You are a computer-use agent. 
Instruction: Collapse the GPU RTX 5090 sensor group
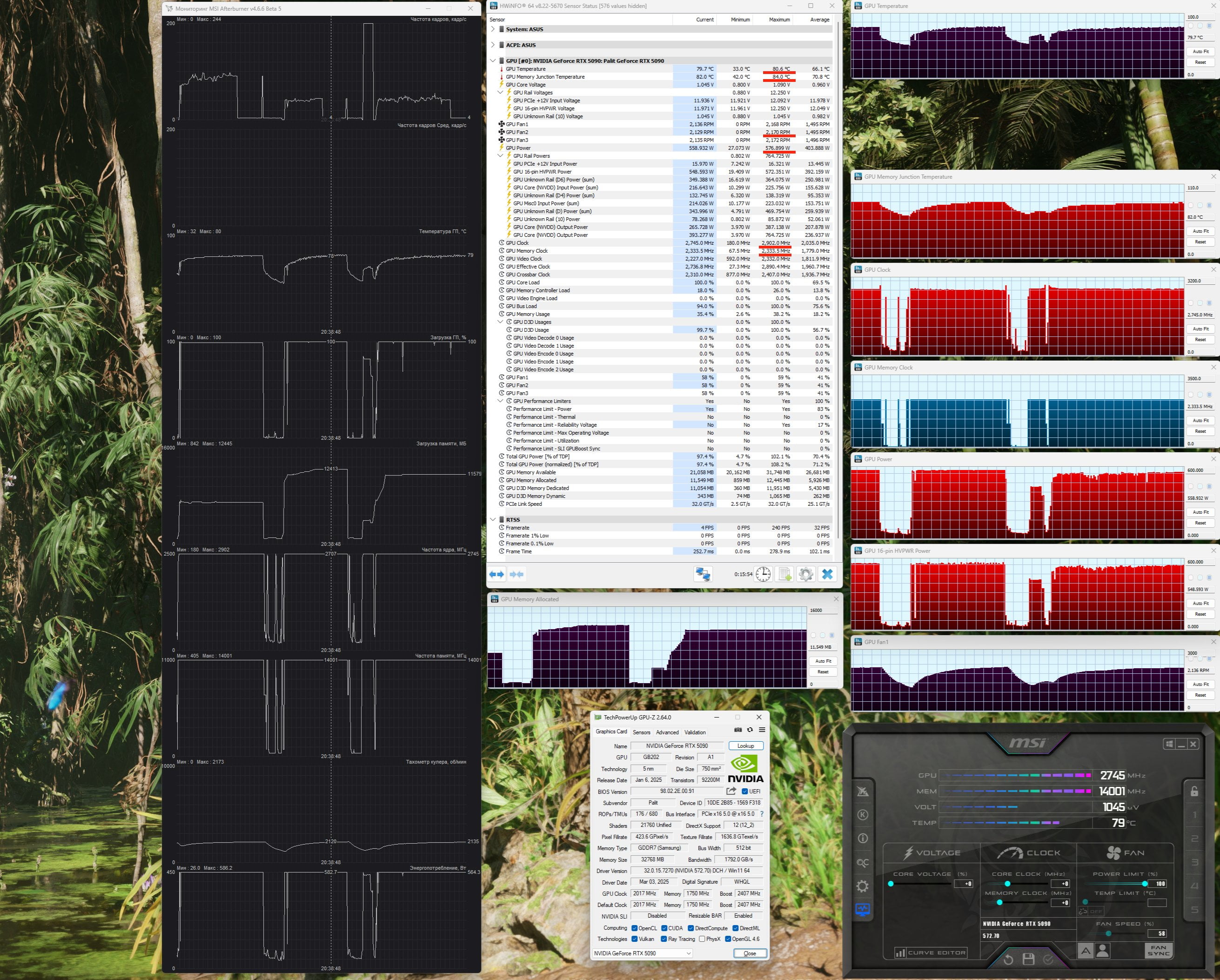click(x=493, y=60)
